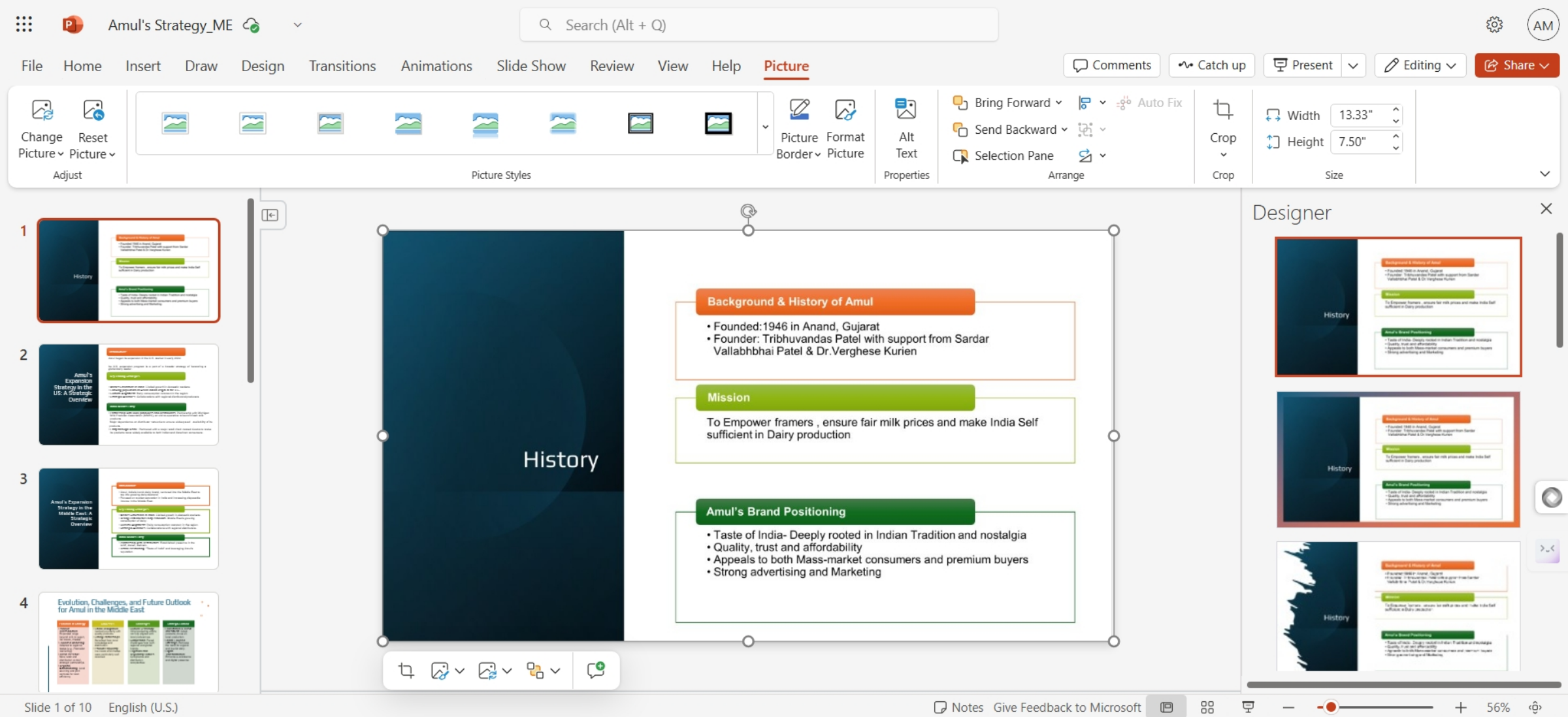The image size is (1568, 717).
Task: Select slide 3 thumbnail
Action: point(129,518)
